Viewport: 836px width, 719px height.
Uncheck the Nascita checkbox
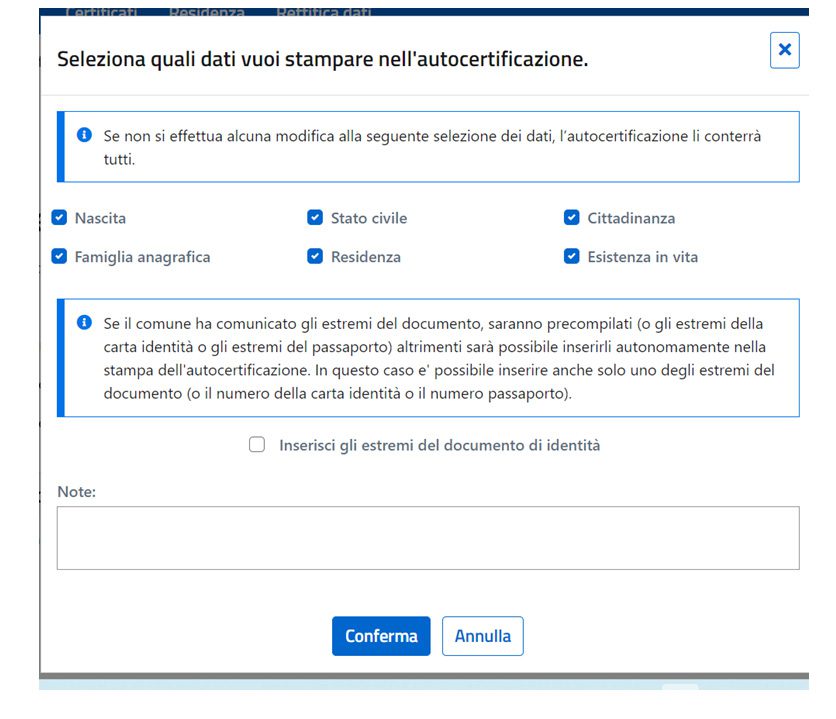(x=59, y=217)
